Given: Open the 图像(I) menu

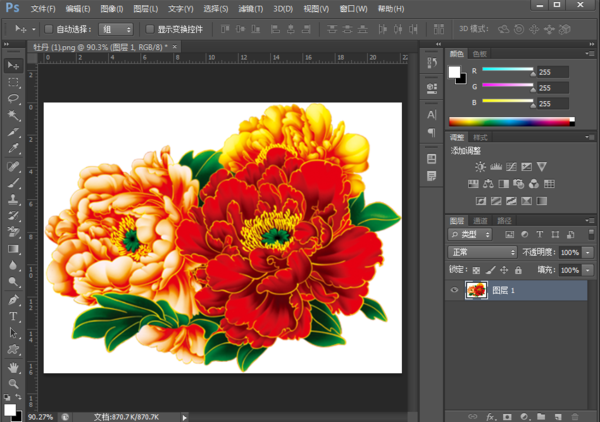Looking at the screenshot, I should [110, 9].
